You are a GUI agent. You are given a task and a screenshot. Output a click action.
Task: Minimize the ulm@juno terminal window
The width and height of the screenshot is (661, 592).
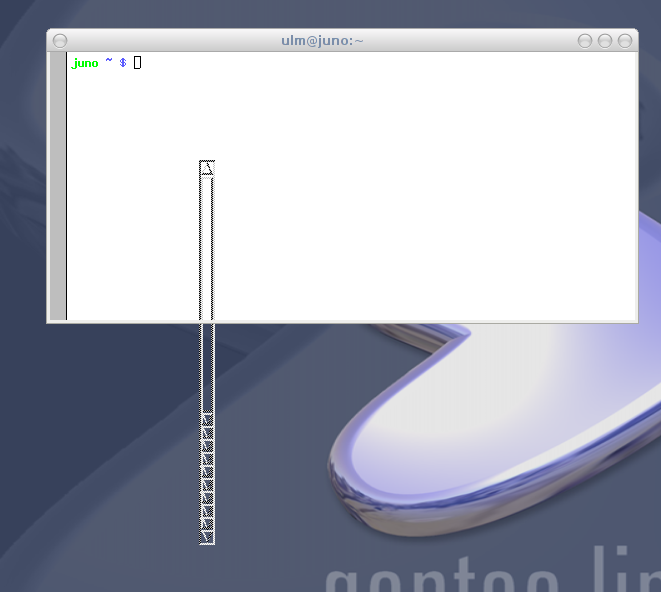pos(585,41)
